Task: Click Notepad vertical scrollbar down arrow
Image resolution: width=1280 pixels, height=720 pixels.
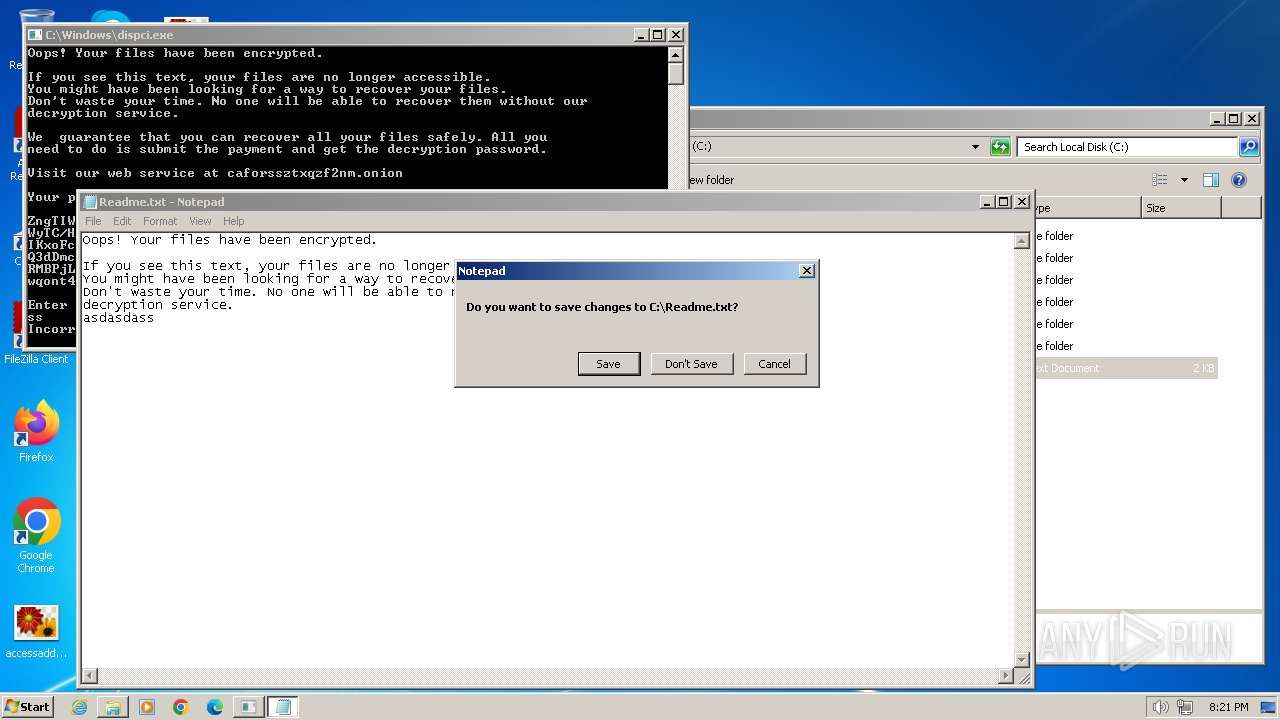Action: point(1021,659)
